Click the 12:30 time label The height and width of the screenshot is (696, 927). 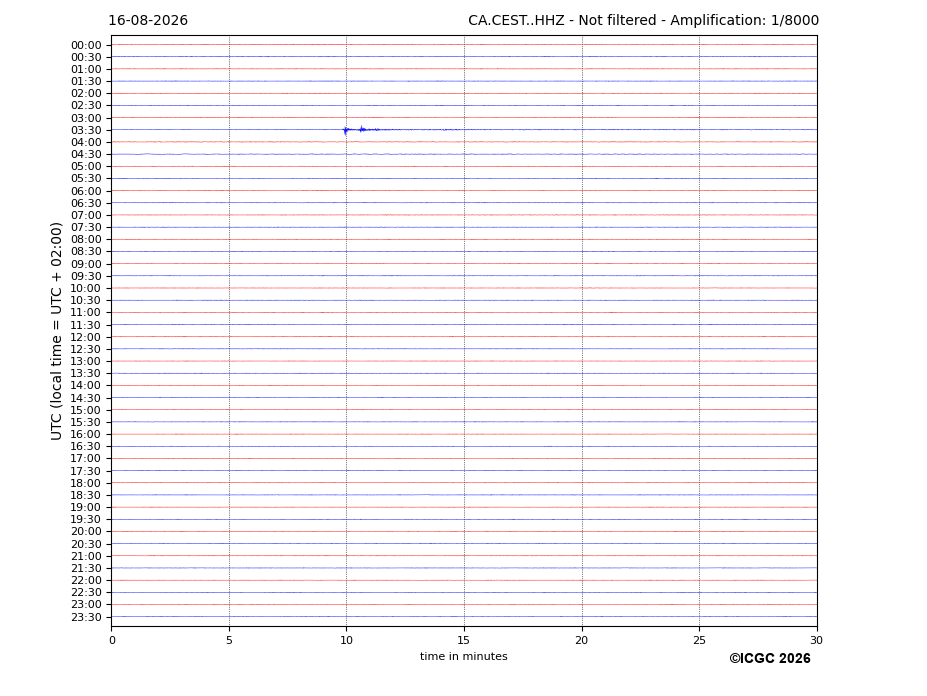pyautogui.click(x=86, y=349)
